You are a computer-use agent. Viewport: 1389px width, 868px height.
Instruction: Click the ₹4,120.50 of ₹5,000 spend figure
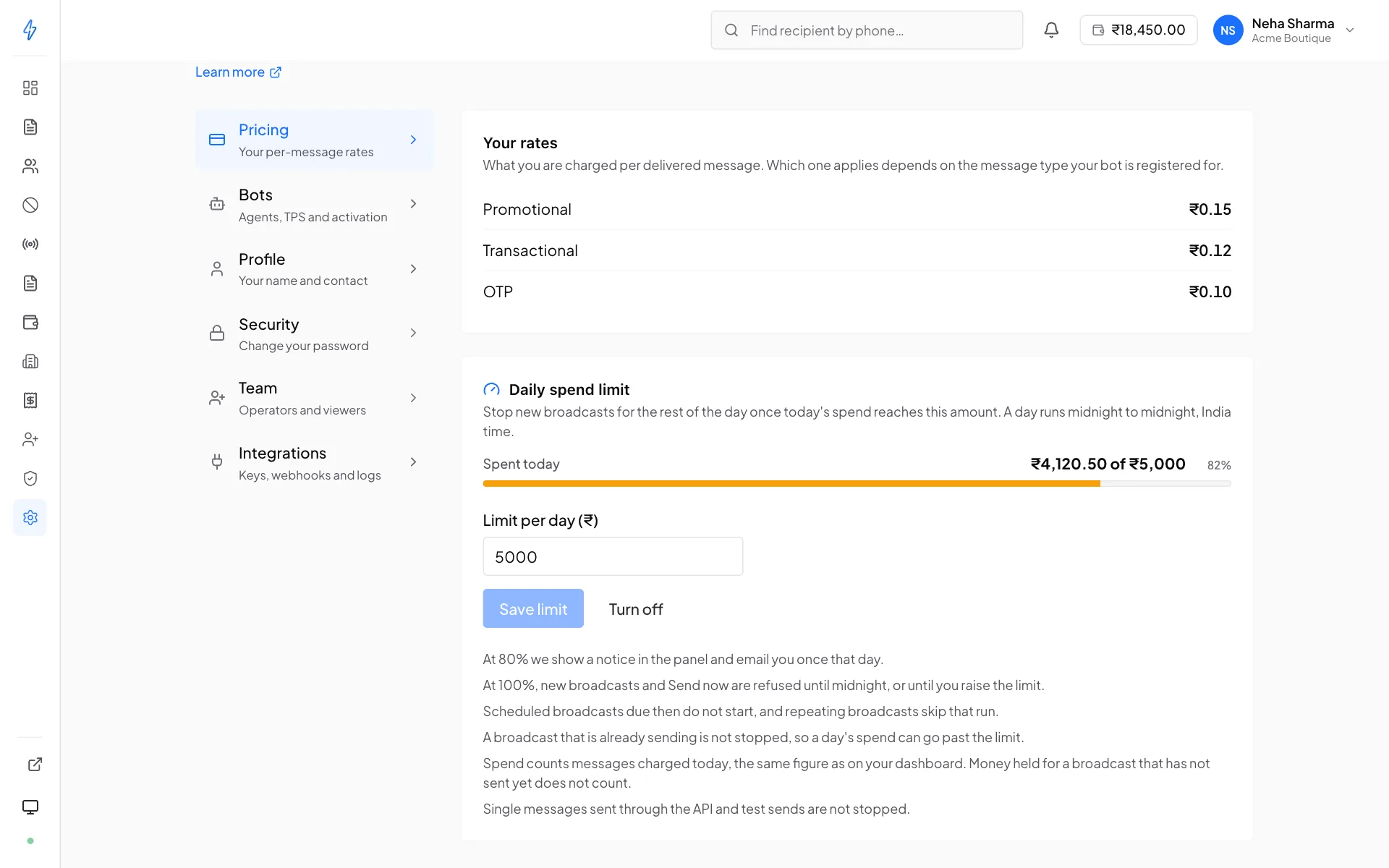1108,464
